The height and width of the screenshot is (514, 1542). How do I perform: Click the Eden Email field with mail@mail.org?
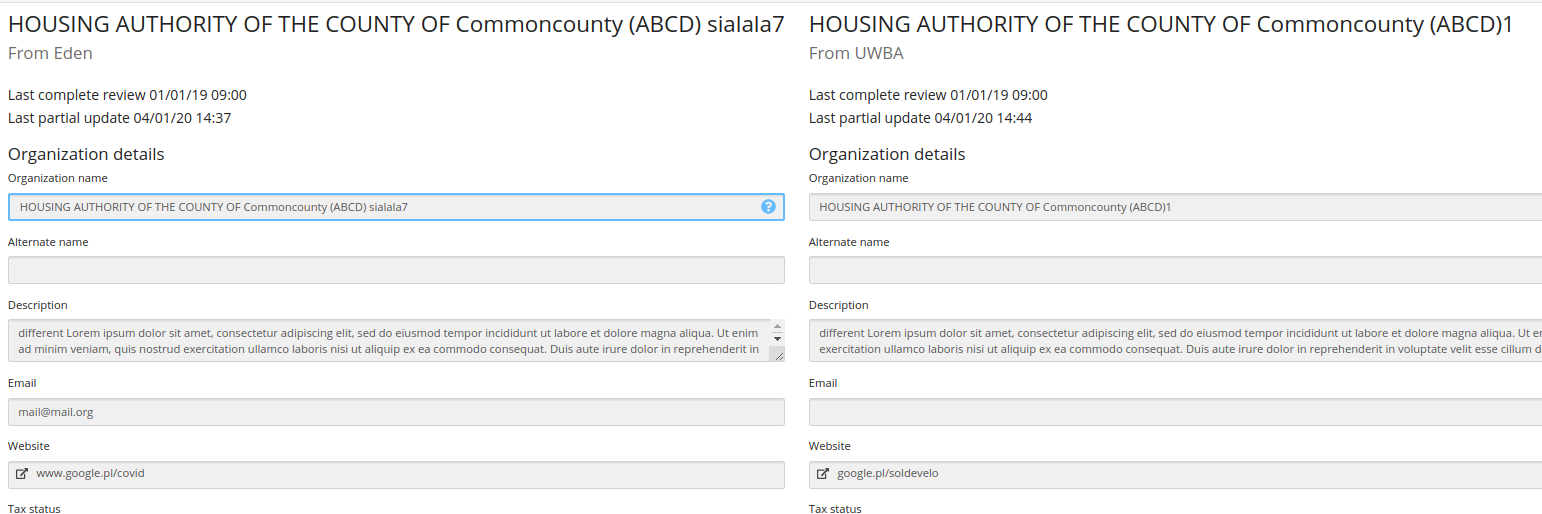pos(396,412)
